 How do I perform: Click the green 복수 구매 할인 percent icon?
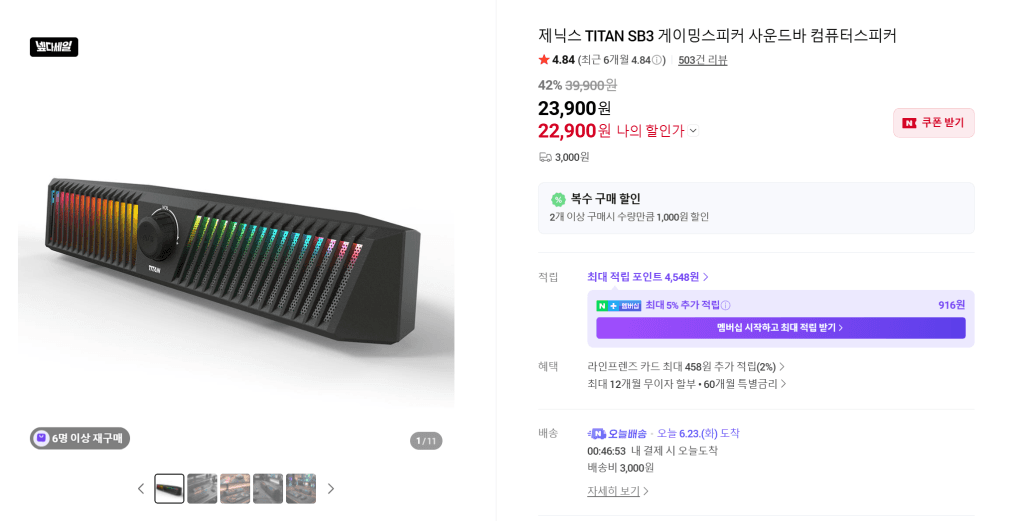pyautogui.click(x=558, y=199)
